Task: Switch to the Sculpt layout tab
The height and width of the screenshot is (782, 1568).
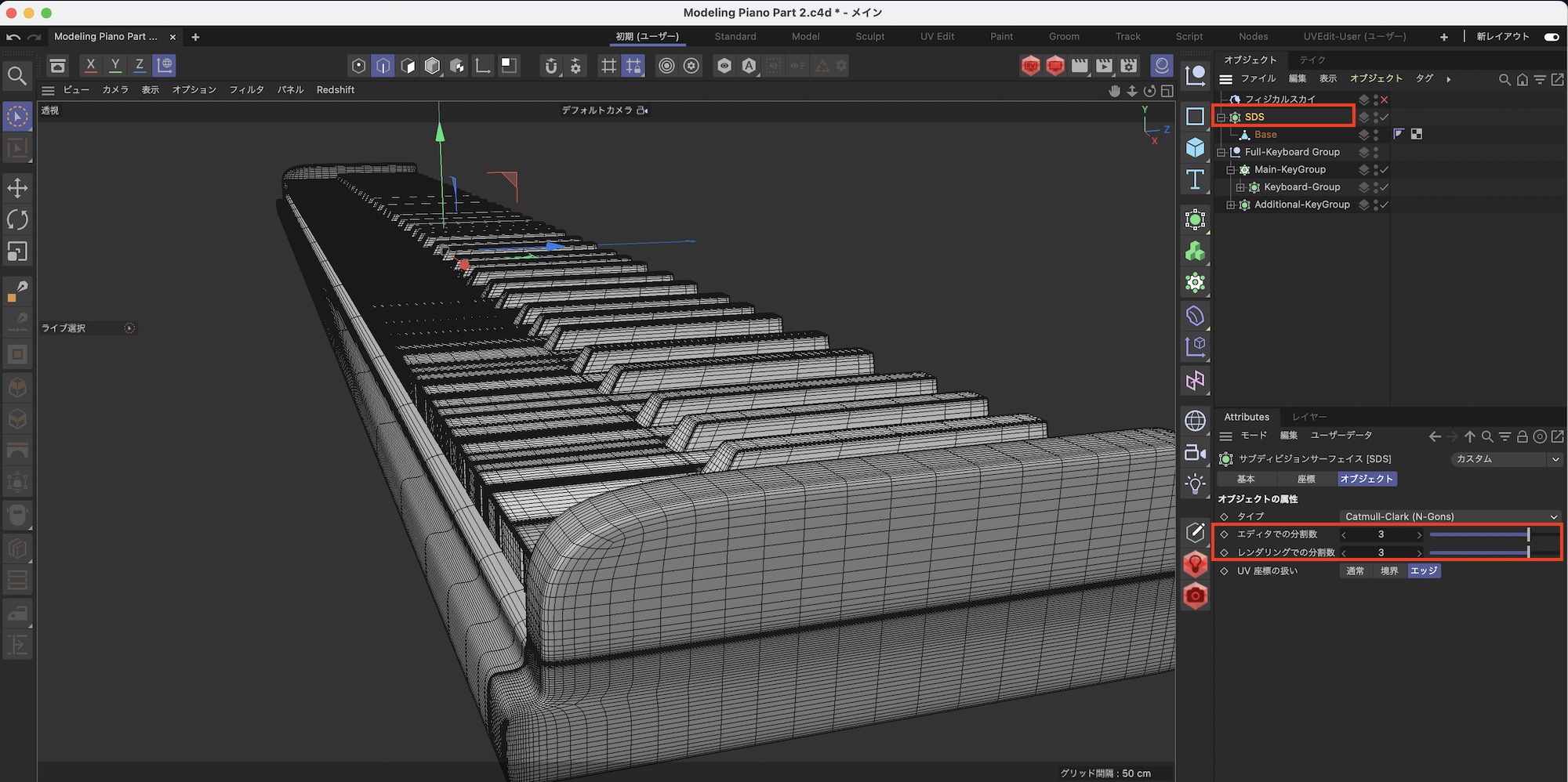Action: (x=869, y=37)
